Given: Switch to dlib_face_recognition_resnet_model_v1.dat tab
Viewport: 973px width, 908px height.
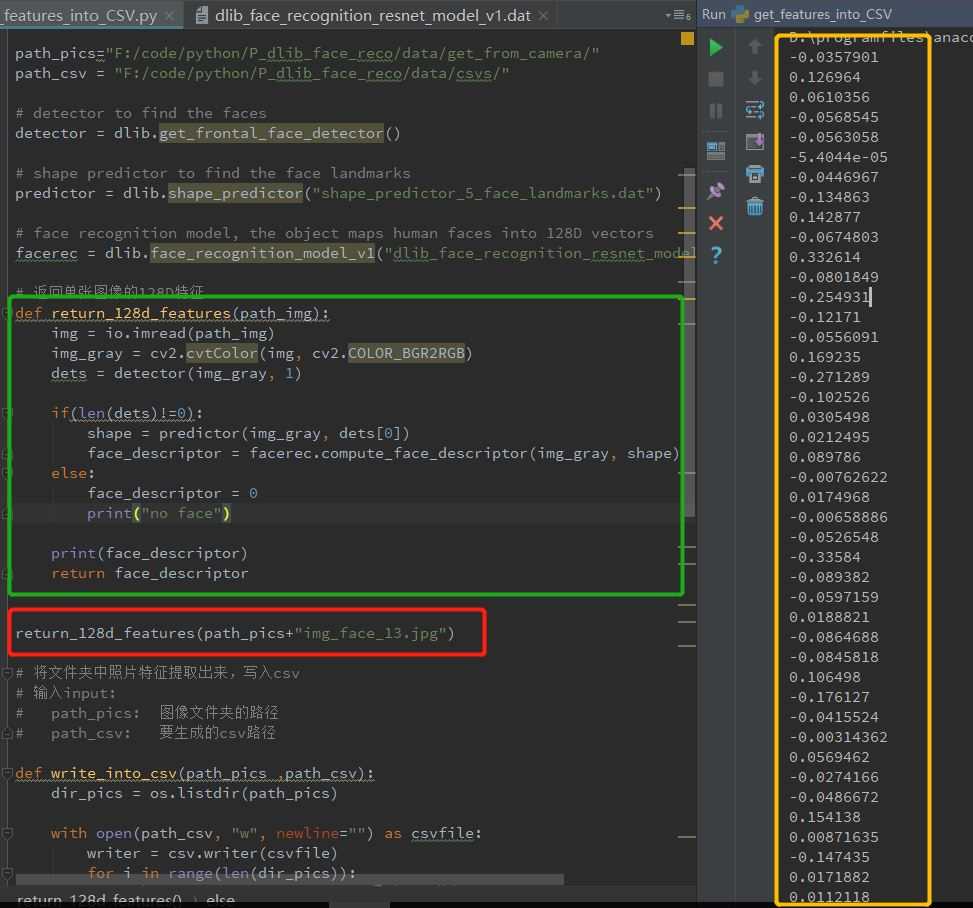Looking at the screenshot, I should 373,16.
